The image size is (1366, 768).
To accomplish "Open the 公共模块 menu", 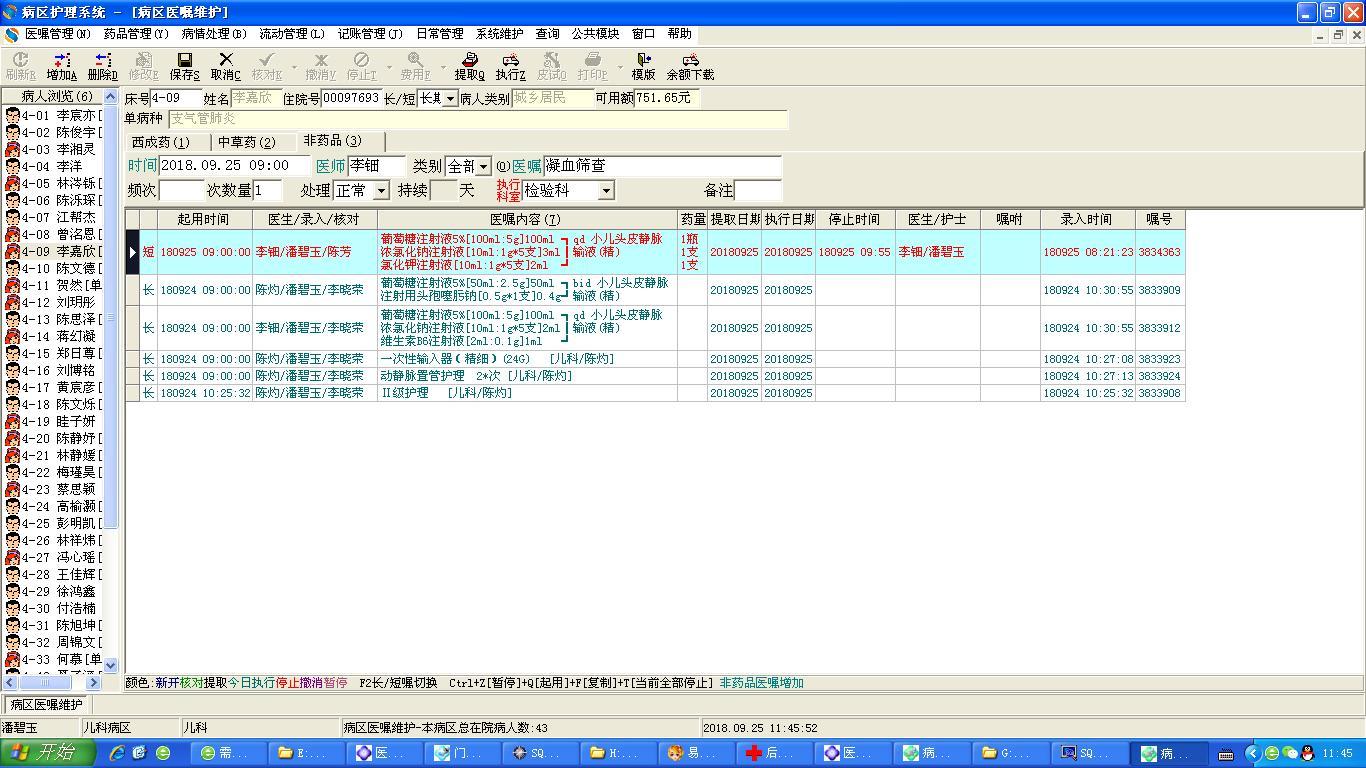I will pos(596,34).
